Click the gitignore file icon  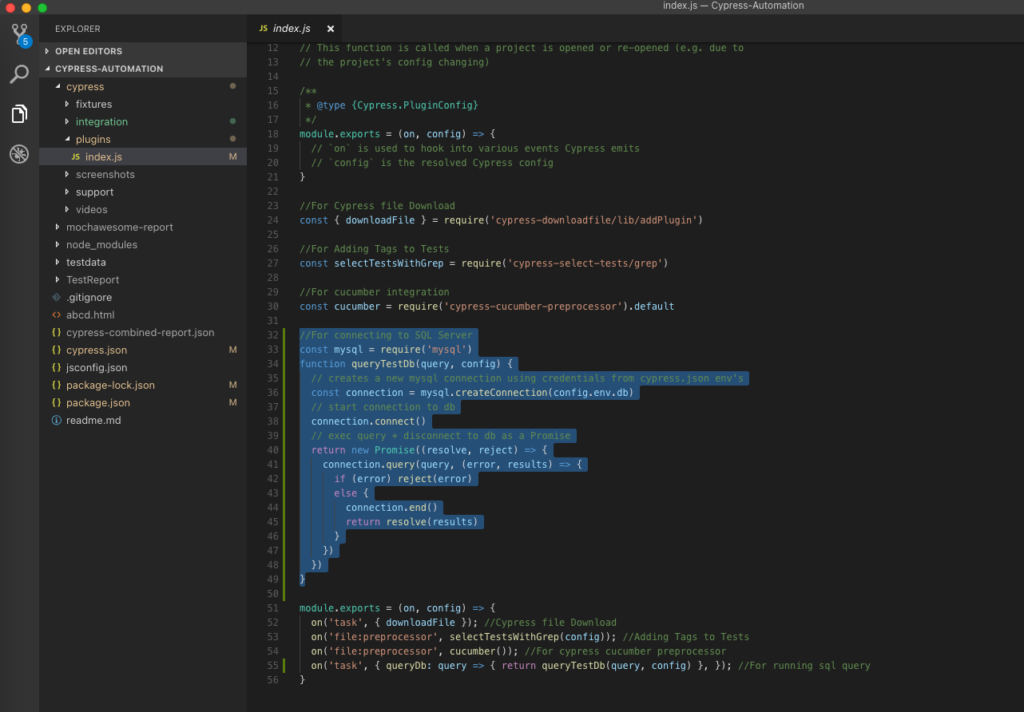click(x=56, y=297)
